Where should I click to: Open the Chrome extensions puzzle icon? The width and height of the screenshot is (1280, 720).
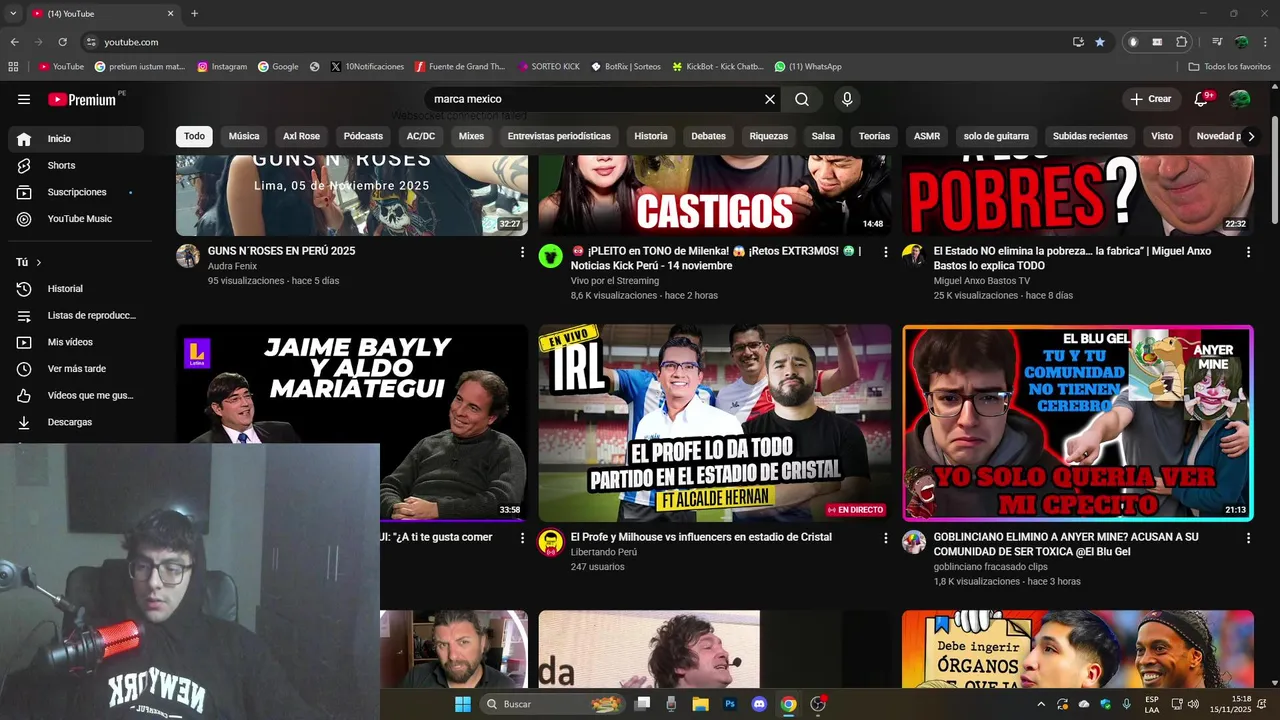pos(1182,42)
